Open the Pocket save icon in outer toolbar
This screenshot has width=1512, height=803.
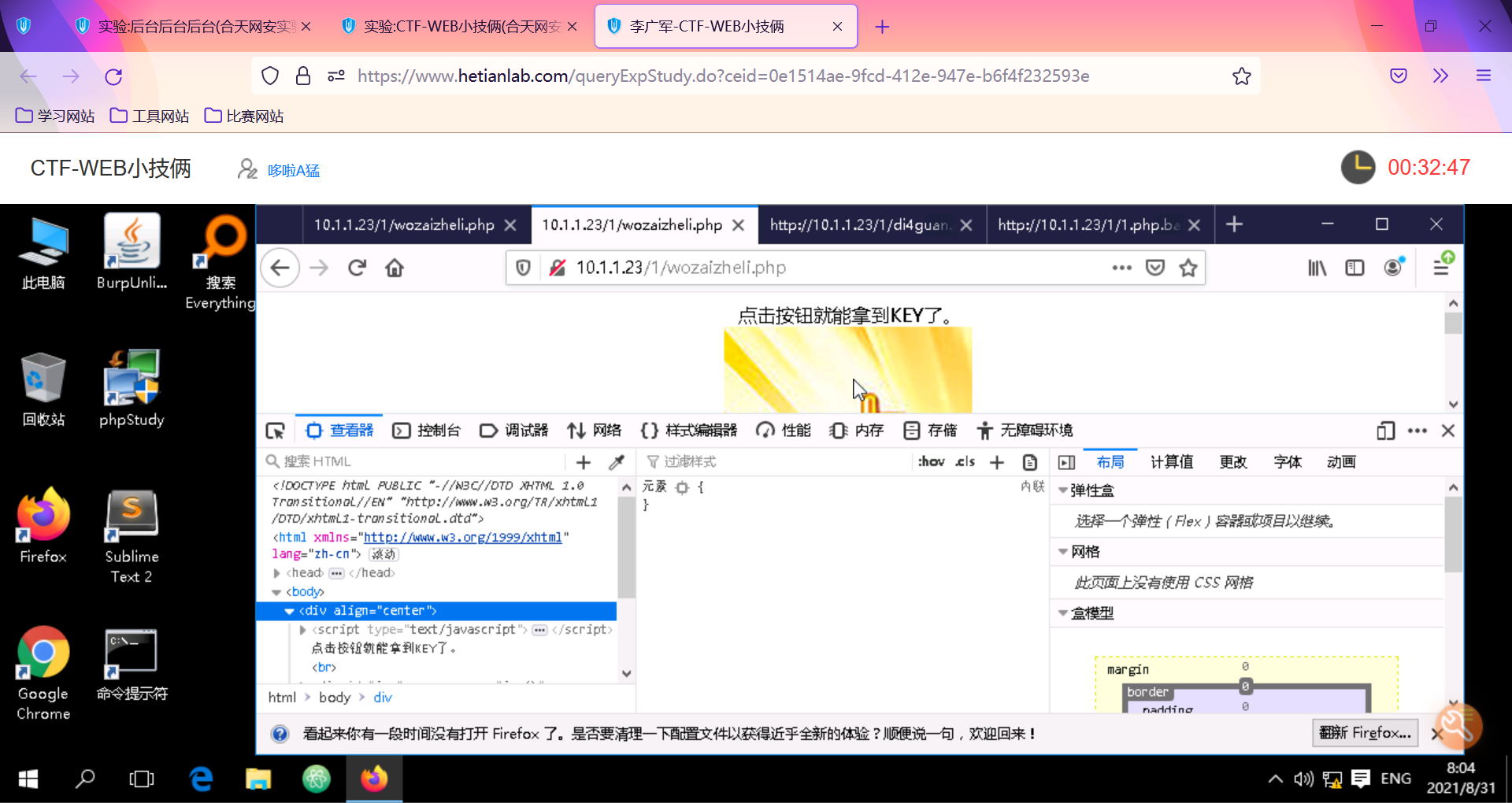(x=1399, y=76)
